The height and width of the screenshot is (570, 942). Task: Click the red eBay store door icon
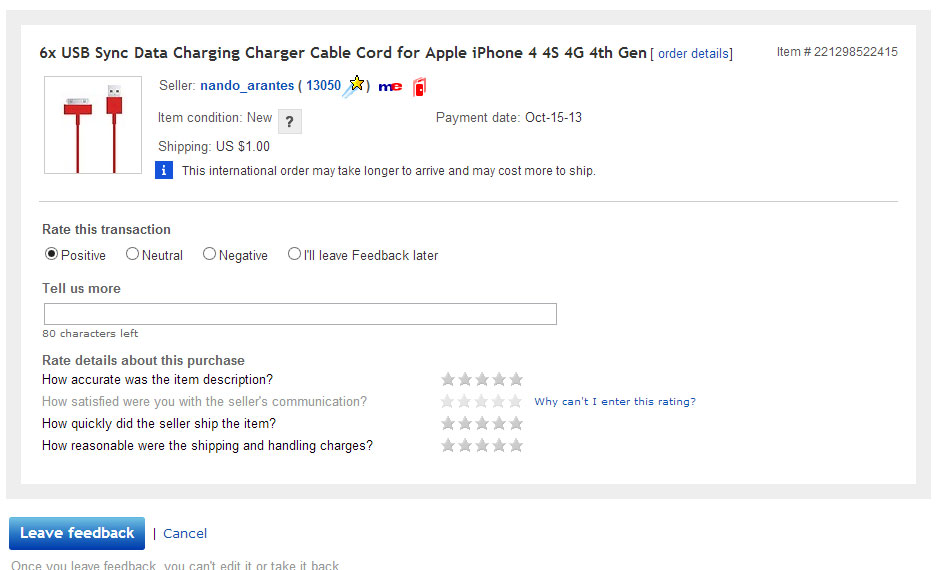pyautogui.click(x=419, y=87)
